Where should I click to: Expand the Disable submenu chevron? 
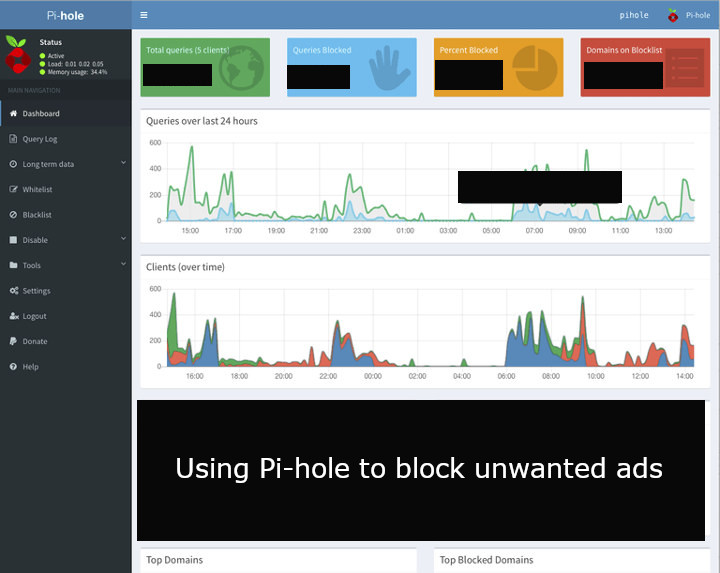[x=123, y=238]
